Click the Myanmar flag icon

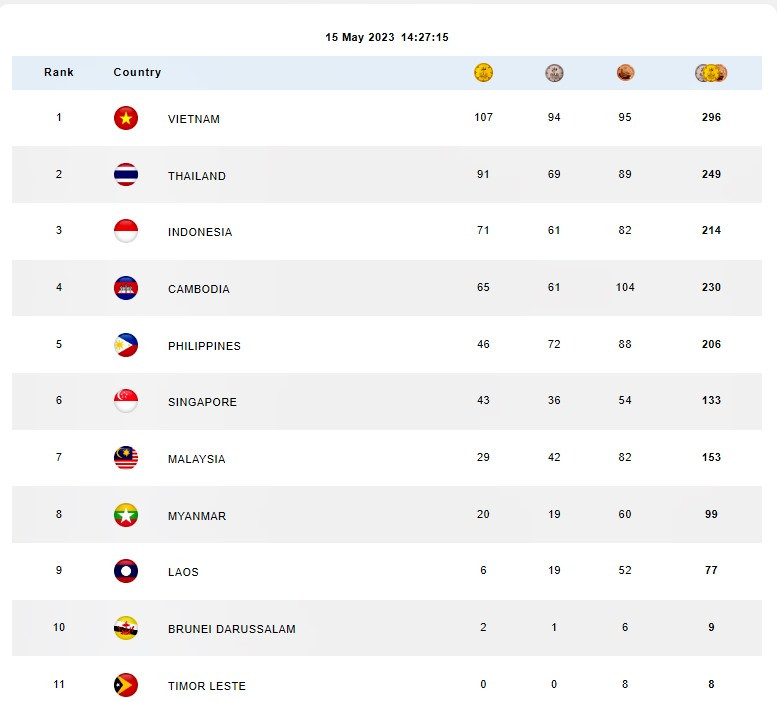point(126,515)
